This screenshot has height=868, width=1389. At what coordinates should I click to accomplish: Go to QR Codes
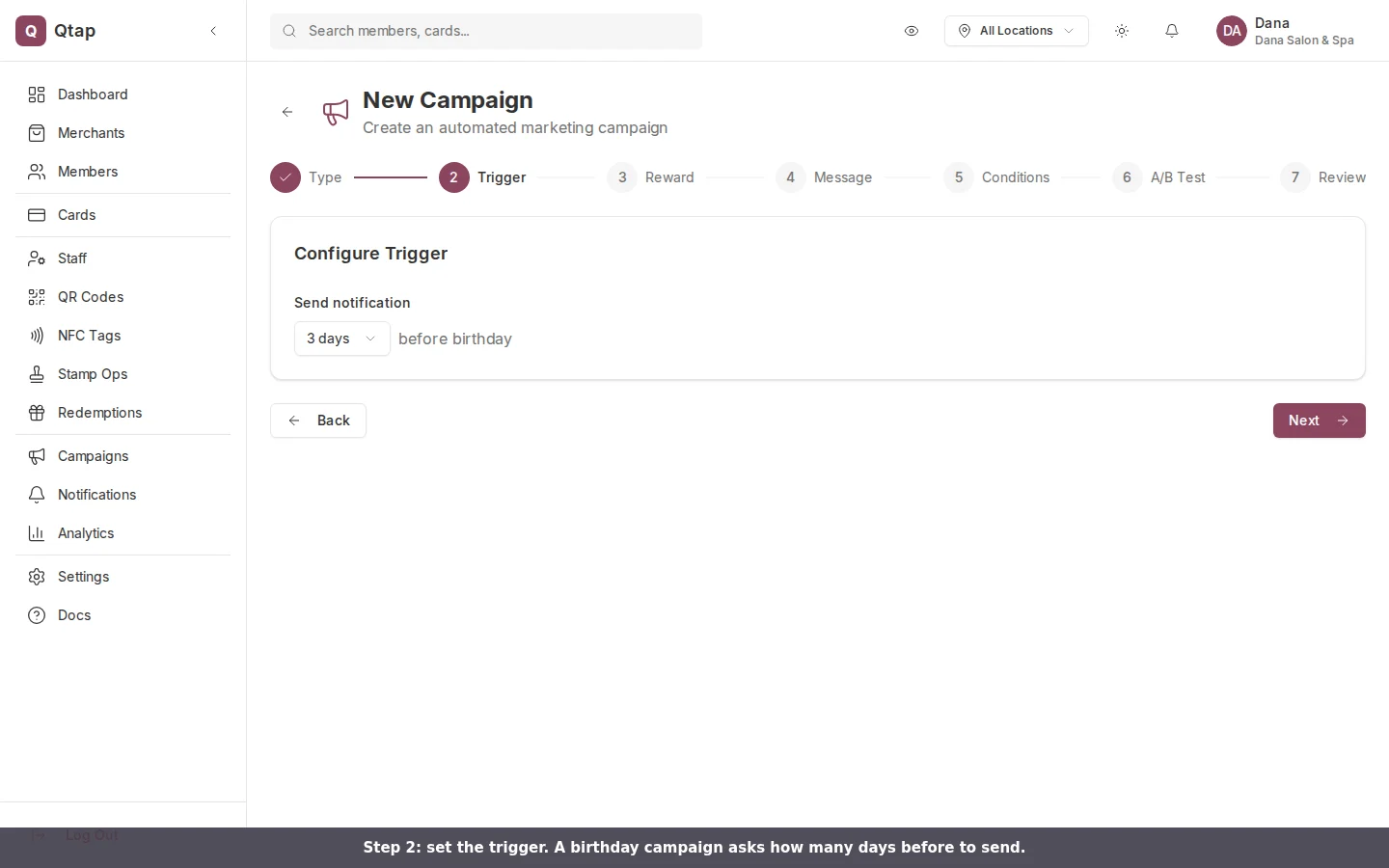tap(123, 297)
